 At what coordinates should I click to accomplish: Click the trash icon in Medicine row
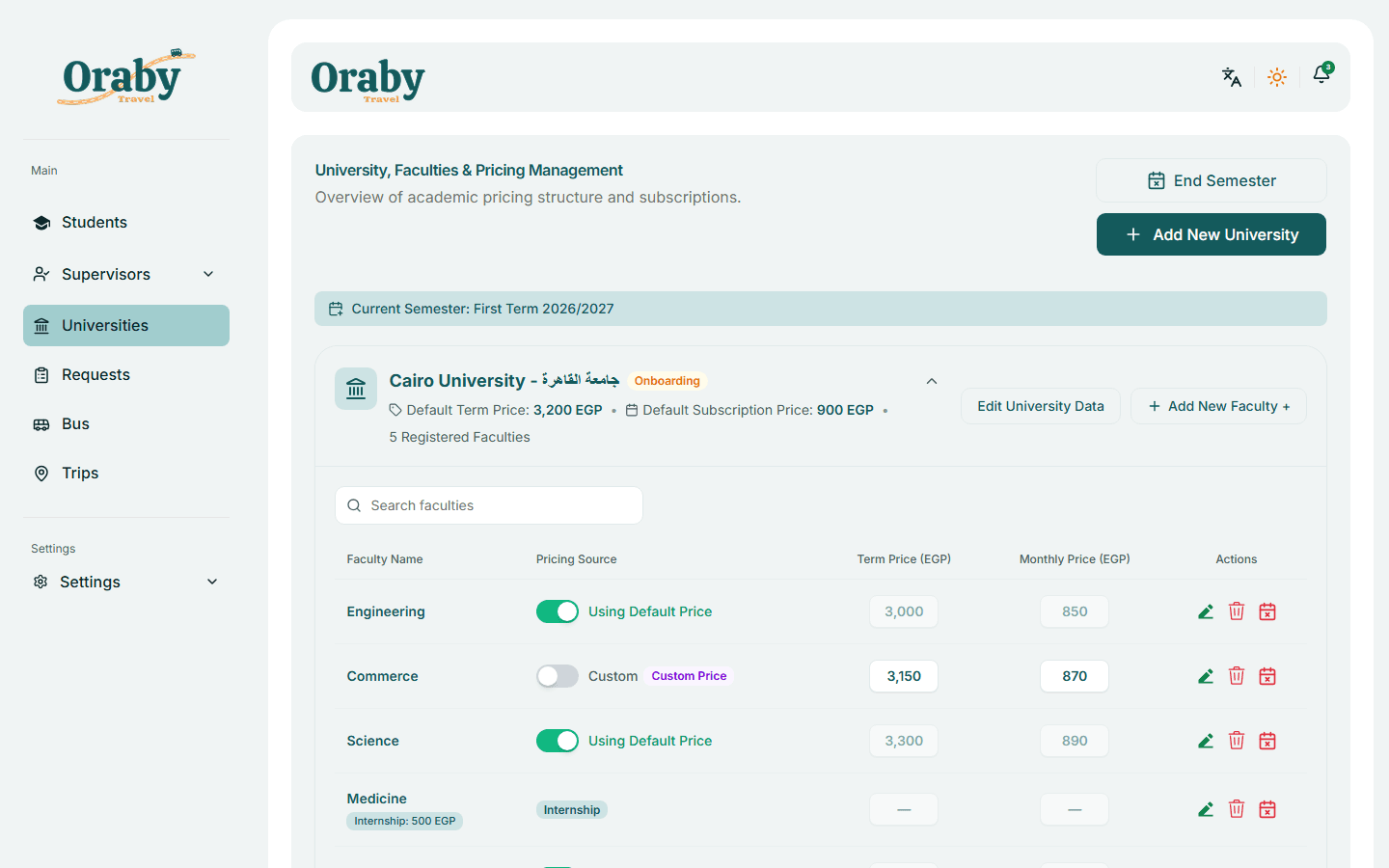click(1237, 809)
